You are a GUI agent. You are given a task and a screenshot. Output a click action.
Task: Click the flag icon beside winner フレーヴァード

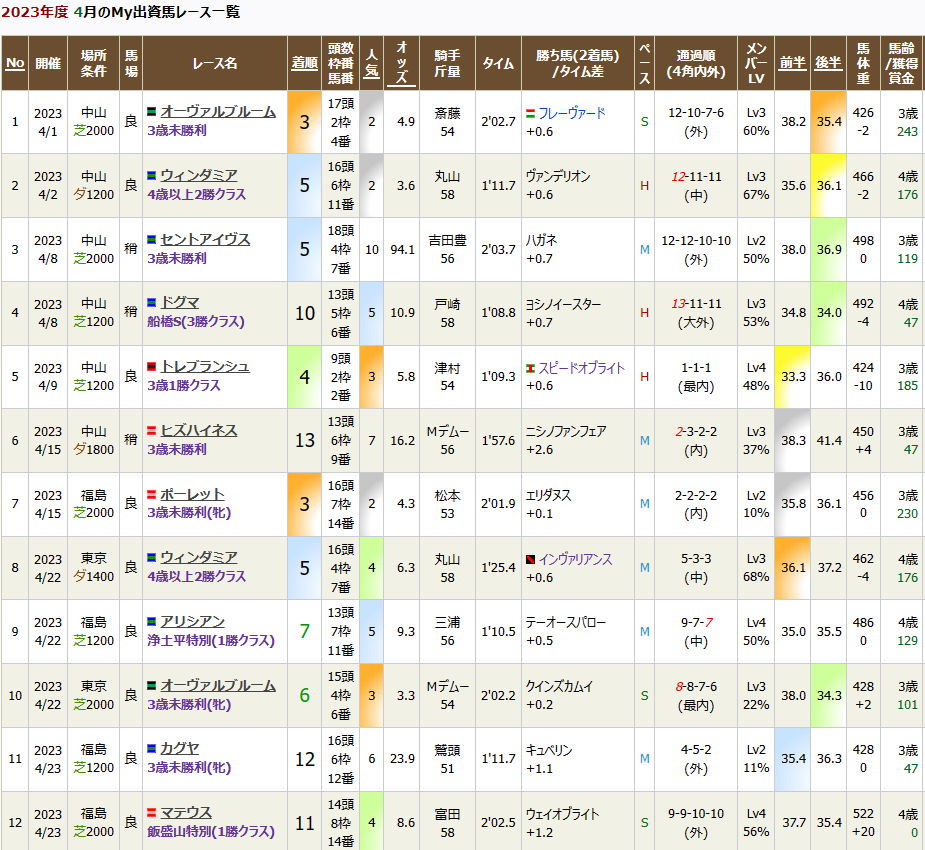click(x=530, y=114)
